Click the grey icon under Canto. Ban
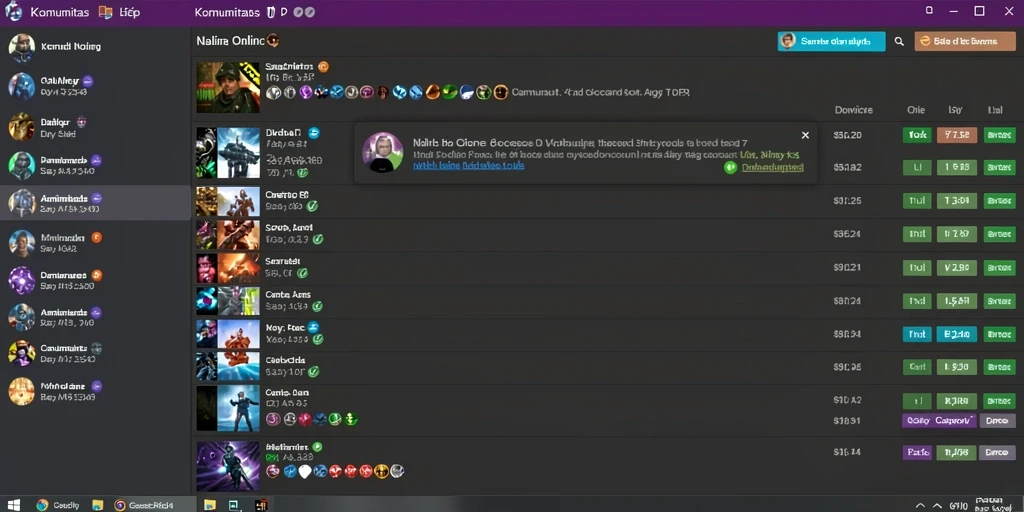Image resolution: width=1024 pixels, height=512 pixels. pyautogui.click(x=289, y=419)
